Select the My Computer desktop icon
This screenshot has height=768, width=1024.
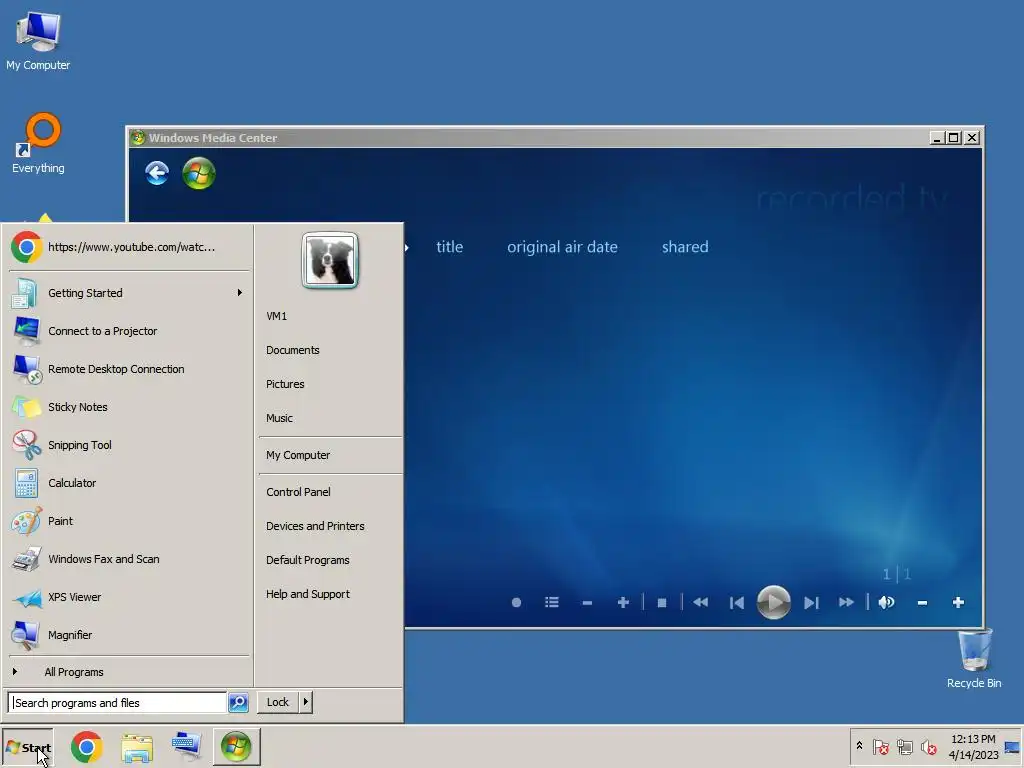click(x=38, y=41)
